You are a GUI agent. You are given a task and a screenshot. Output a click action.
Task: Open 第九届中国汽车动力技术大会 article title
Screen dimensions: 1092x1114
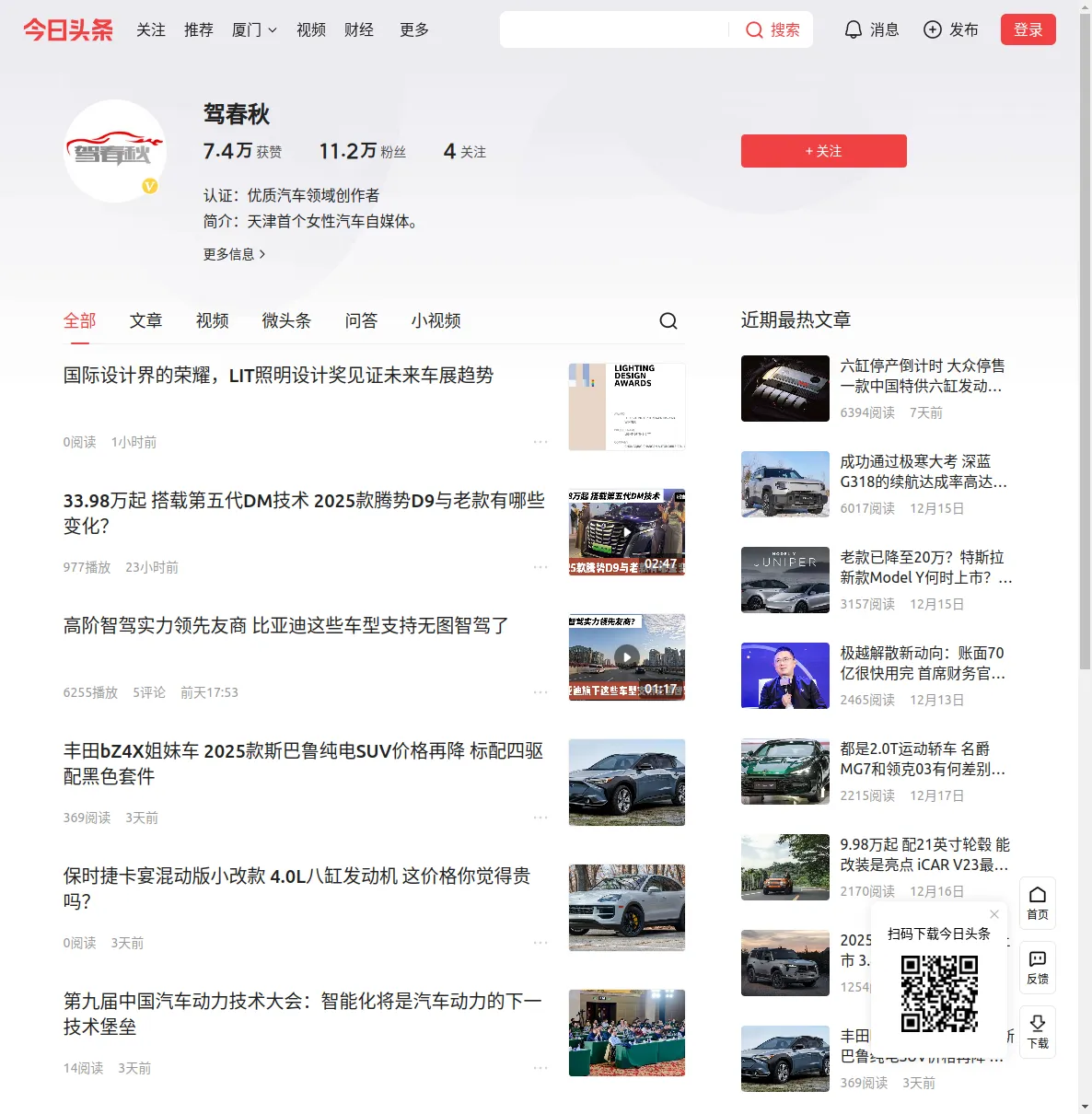pyautogui.click(x=303, y=1014)
